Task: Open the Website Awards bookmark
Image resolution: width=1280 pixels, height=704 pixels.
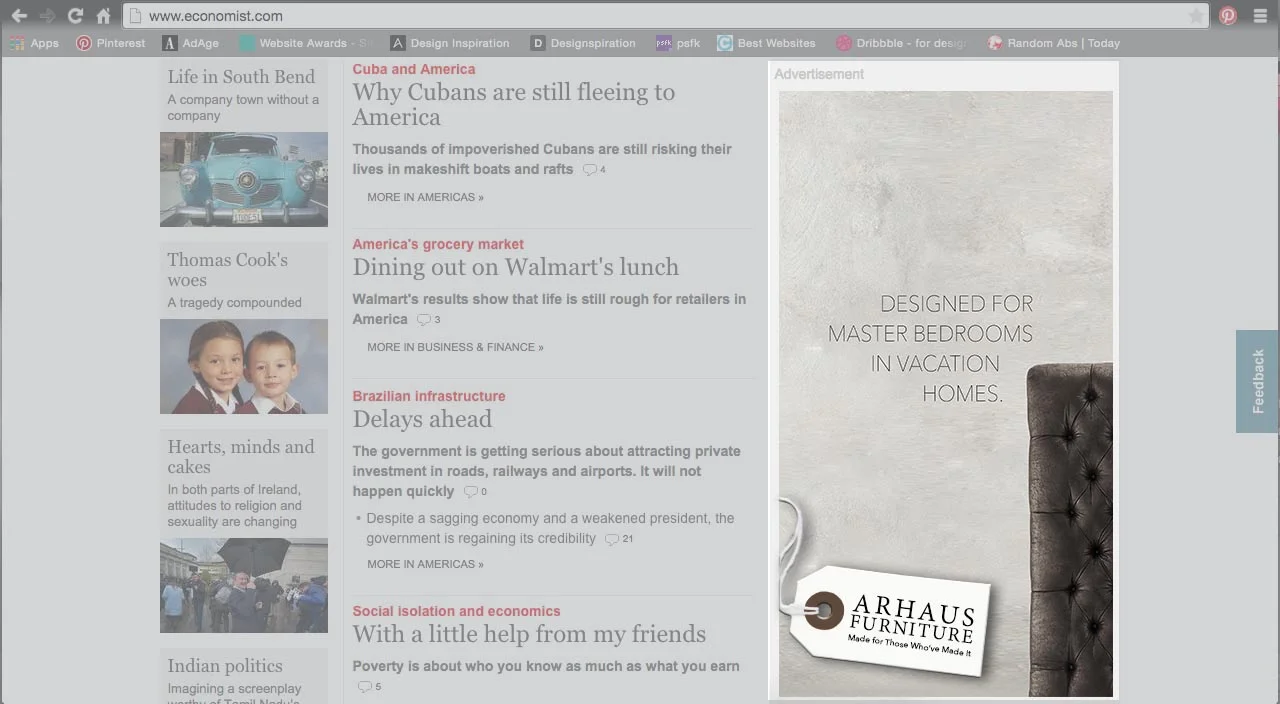Action: (x=305, y=43)
